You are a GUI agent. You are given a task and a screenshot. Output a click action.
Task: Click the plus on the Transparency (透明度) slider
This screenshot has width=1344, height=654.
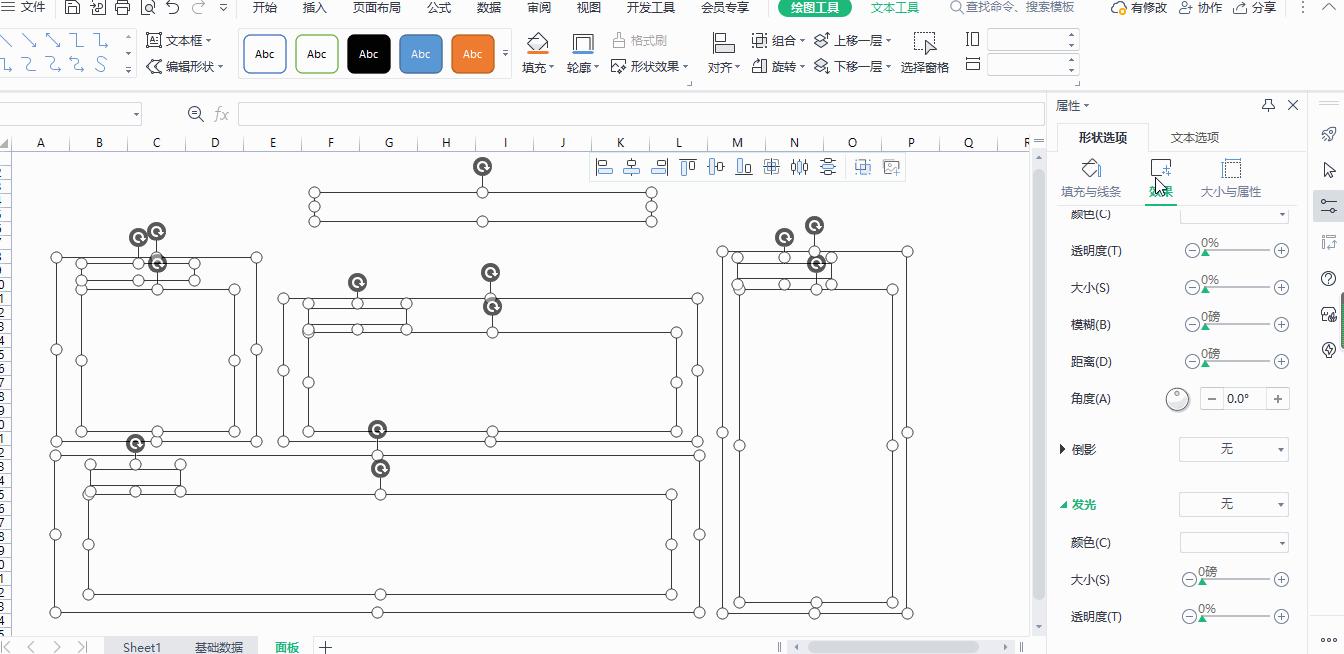[1280, 250]
